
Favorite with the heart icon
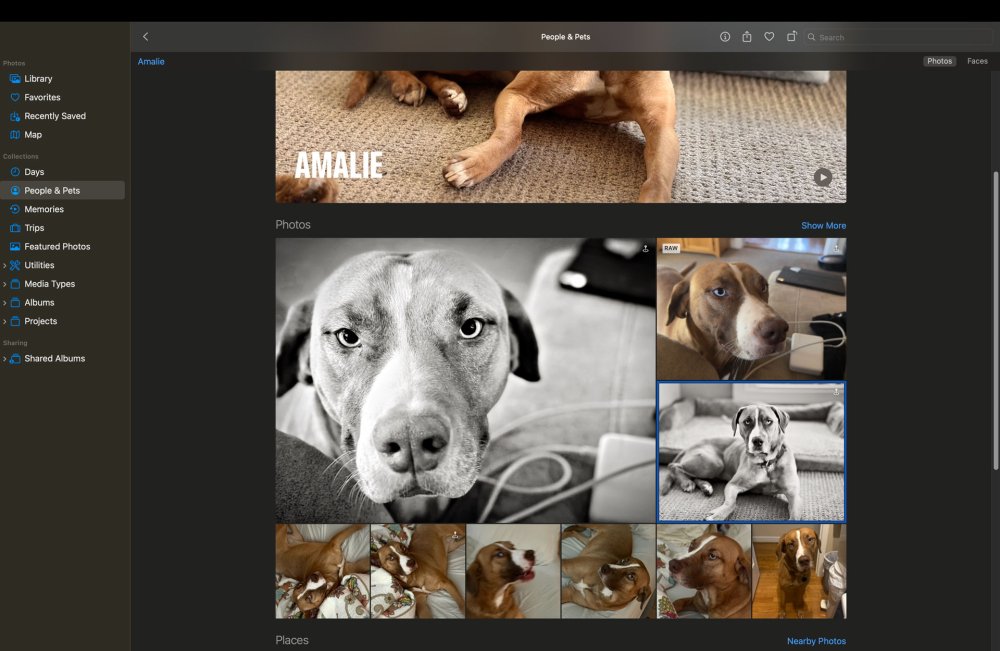(x=769, y=37)
